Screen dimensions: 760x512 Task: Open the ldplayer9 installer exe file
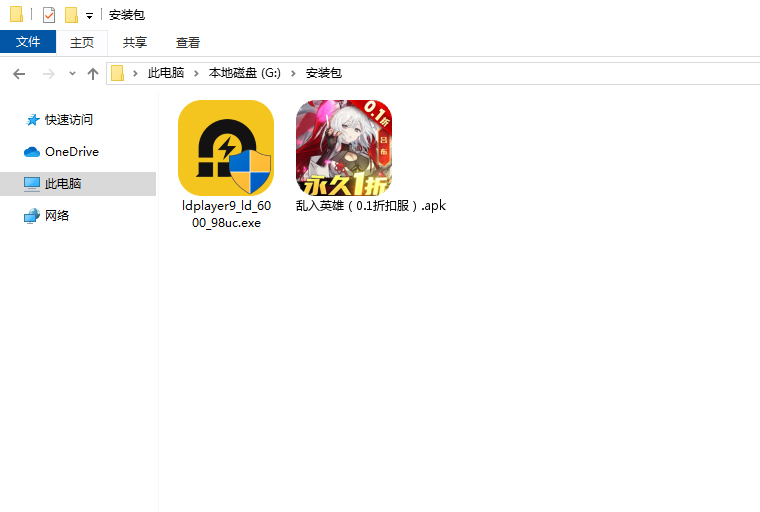[226, 148]
